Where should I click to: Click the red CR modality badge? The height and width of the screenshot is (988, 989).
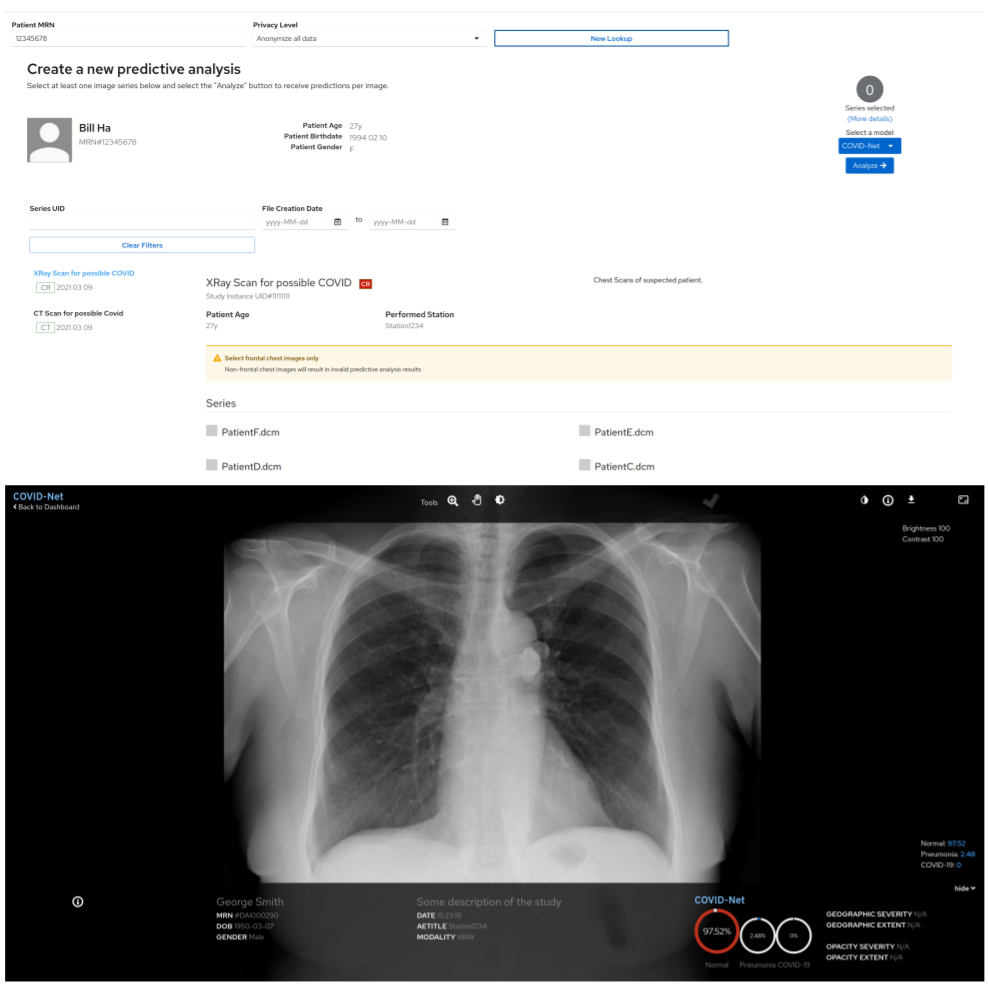pos(365,284)
